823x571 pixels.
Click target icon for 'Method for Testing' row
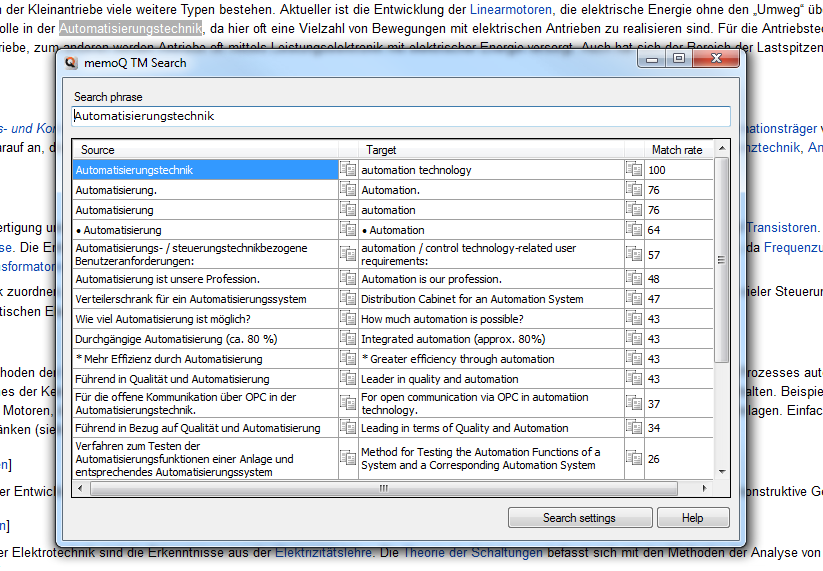(x=634, y=458)
